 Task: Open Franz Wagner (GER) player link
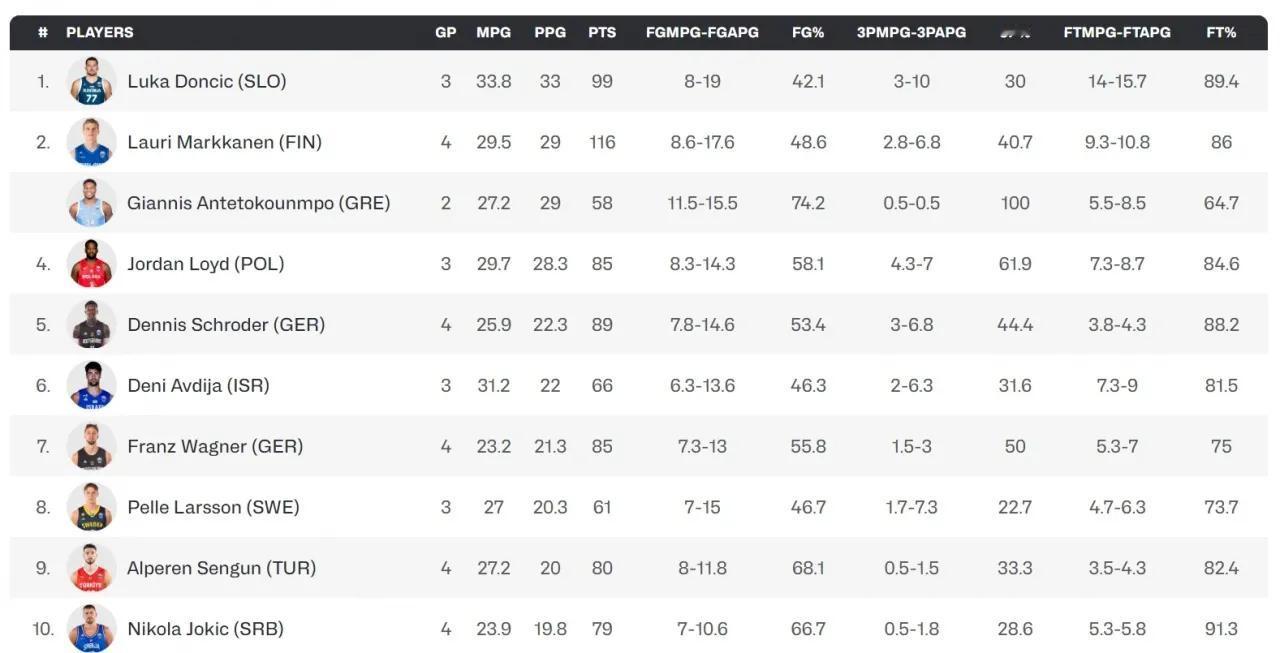pos(215,446)
